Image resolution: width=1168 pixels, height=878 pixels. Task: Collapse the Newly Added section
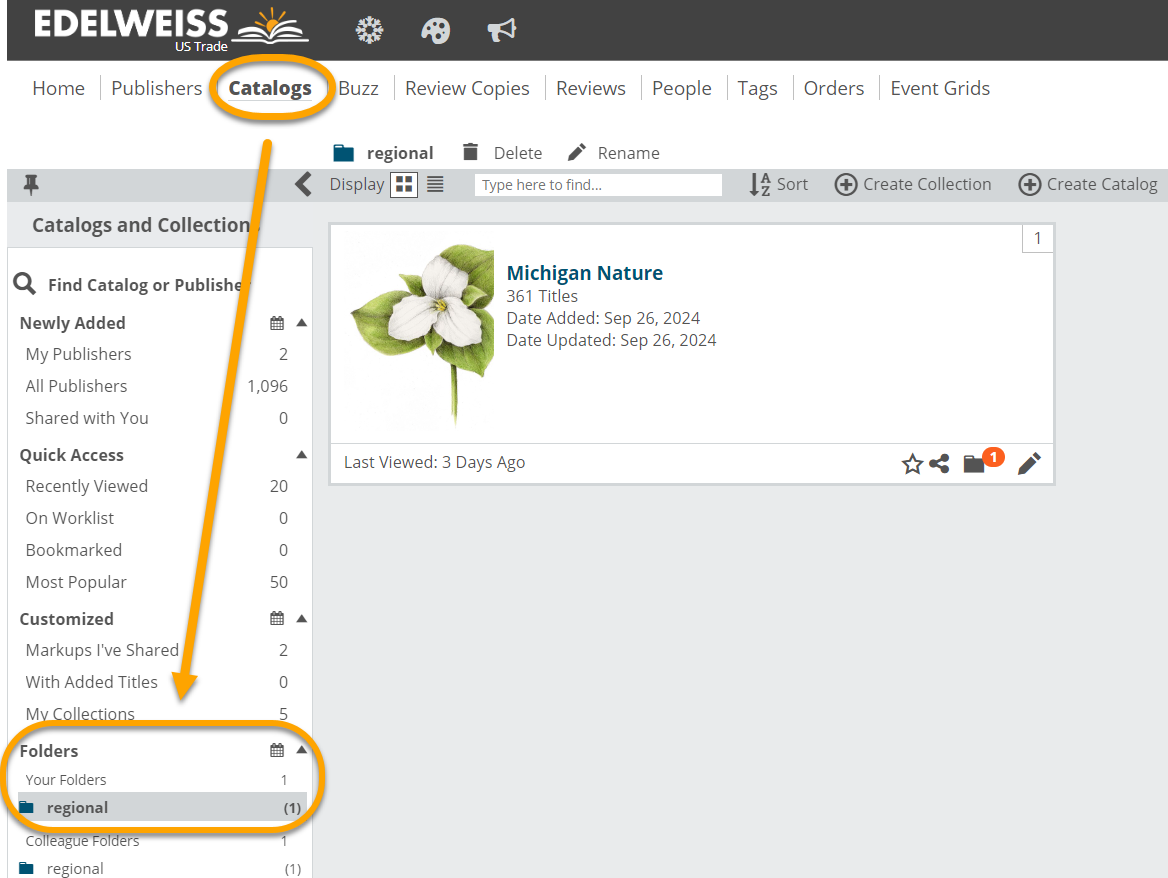302,323
